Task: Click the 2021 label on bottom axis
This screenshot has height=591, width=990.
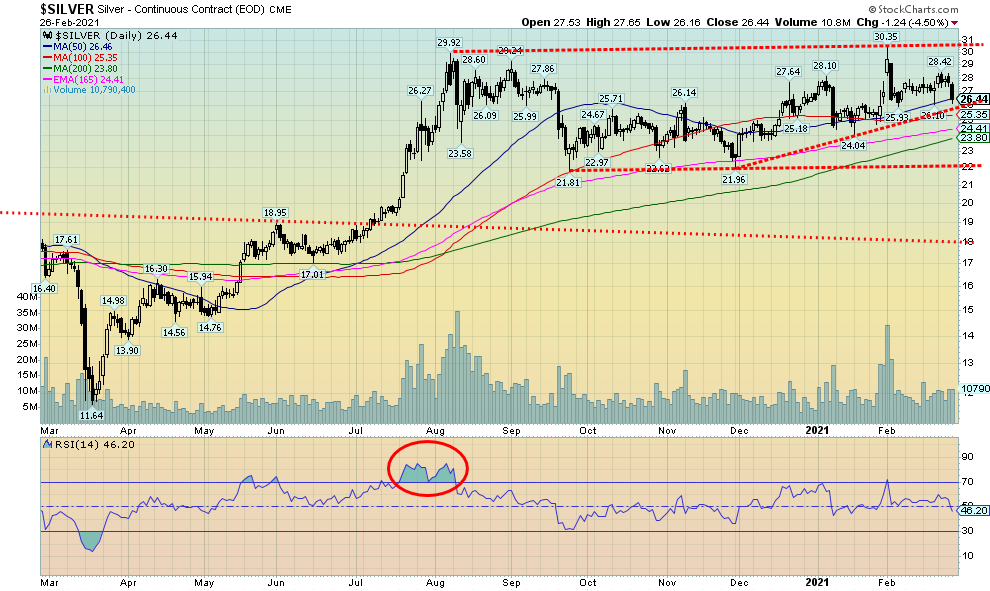Action: (x=817, y=580)
